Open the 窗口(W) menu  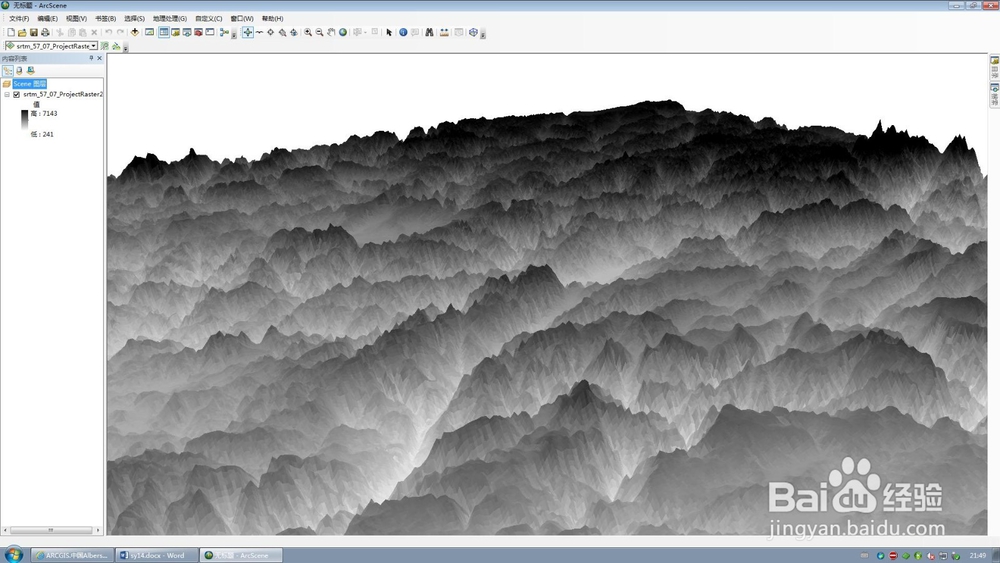242,18
